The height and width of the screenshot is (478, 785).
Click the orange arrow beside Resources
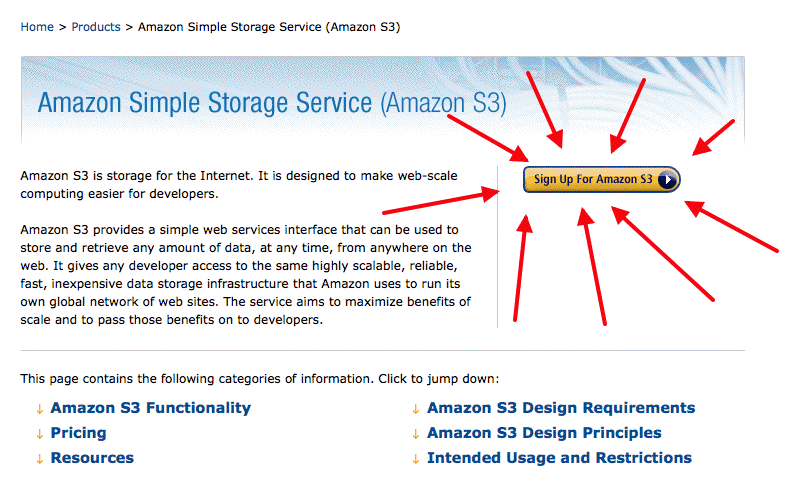(x=40, y=459)
